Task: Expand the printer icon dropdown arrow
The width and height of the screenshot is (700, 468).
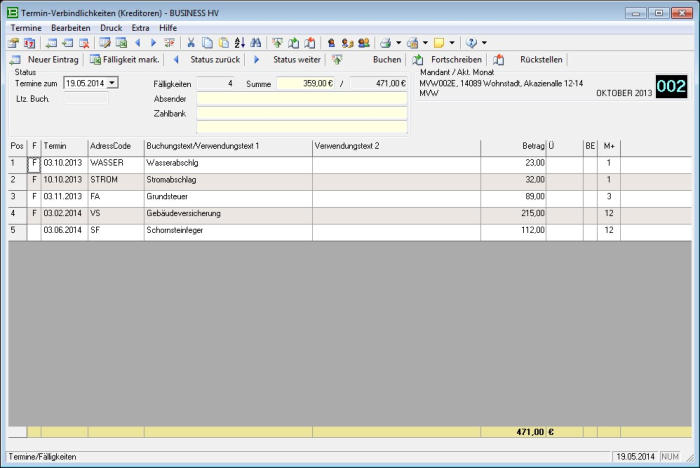Action: pyautogui.click(x=398, y=43)
